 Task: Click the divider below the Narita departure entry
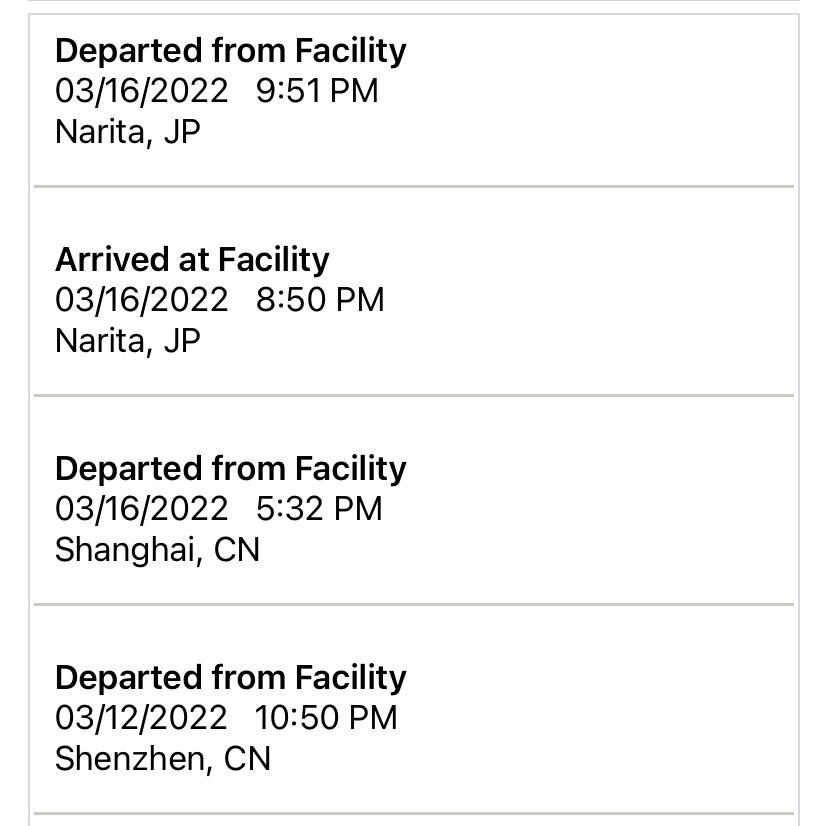click(414, 187)
